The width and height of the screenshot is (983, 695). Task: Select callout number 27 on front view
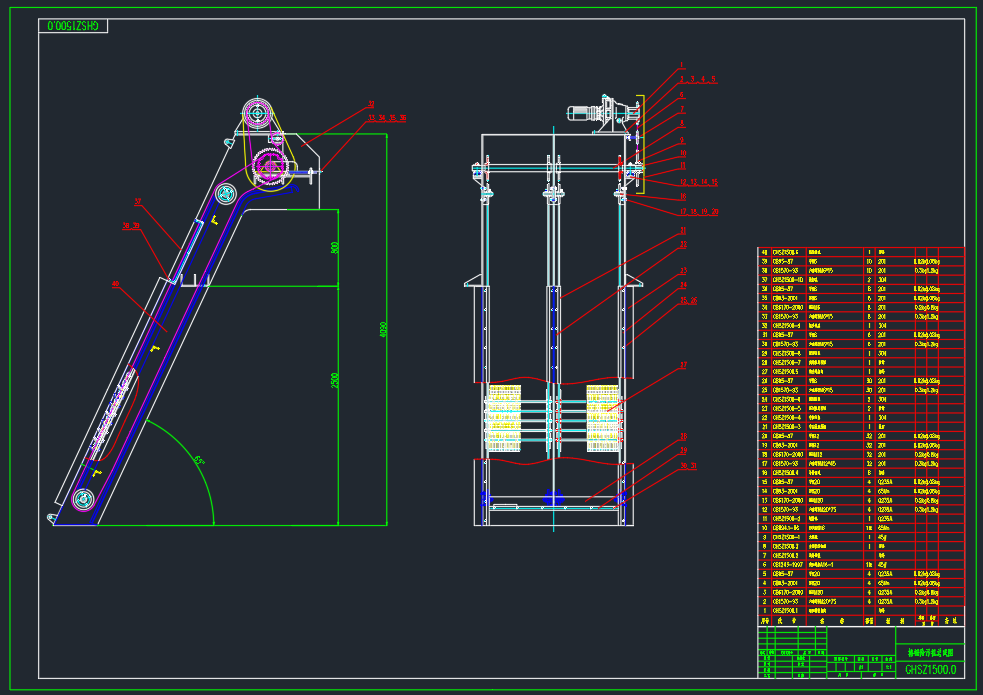683,365
